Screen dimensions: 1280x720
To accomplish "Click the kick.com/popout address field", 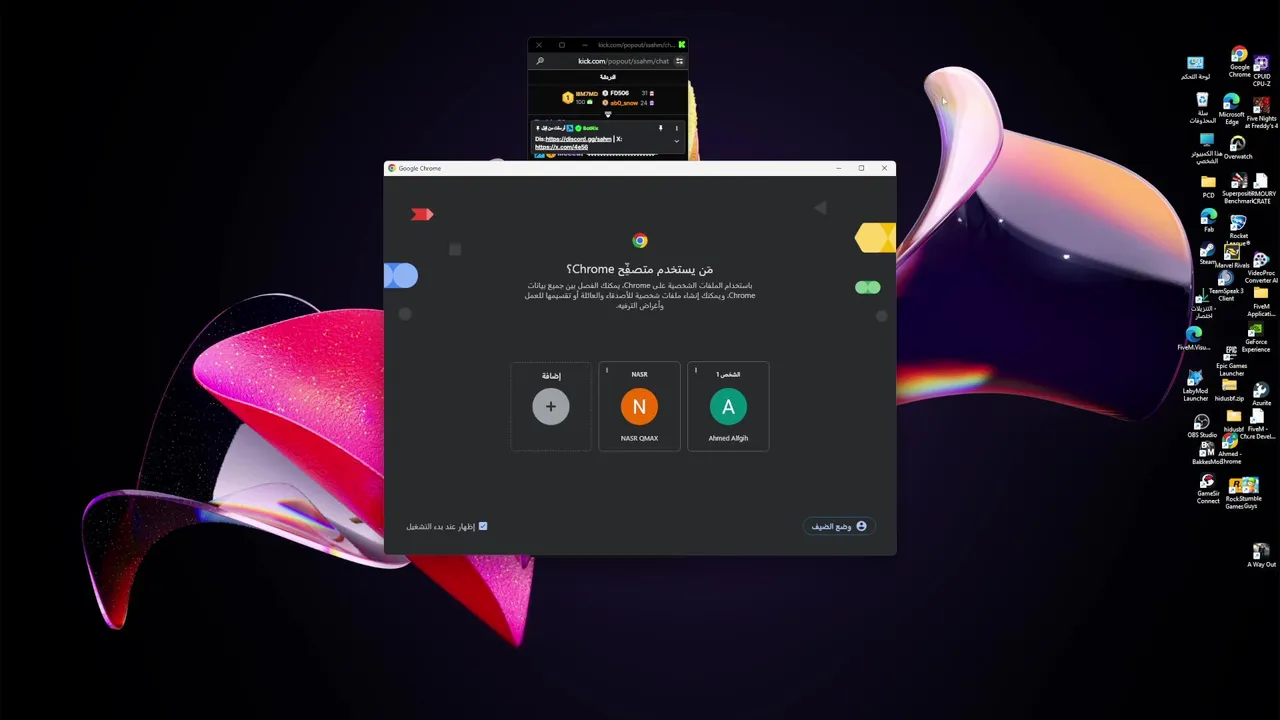I will click(623, 61).
